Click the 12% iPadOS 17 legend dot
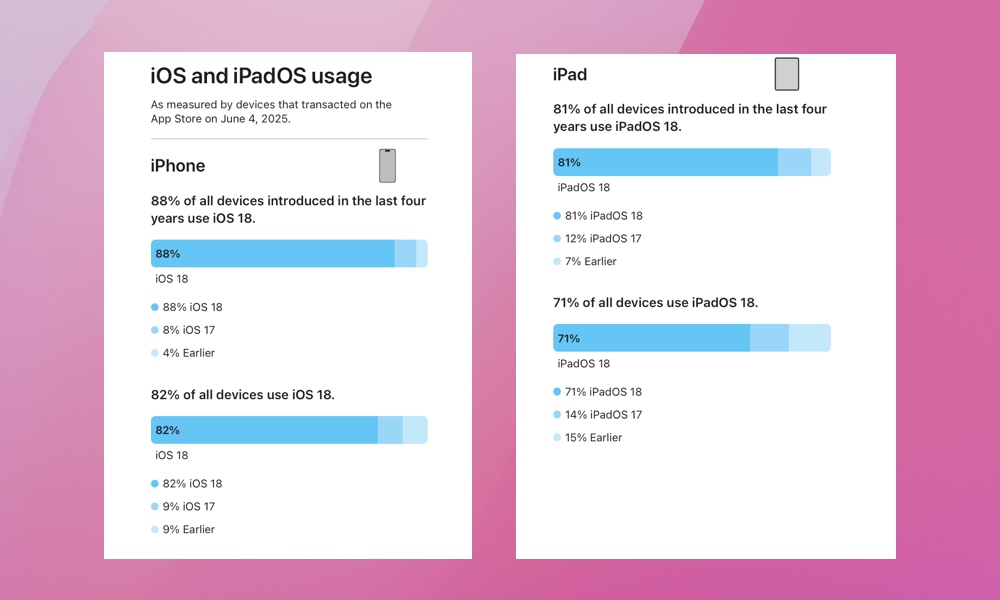This screenshot has width=1000, height=600. (557, 238)
